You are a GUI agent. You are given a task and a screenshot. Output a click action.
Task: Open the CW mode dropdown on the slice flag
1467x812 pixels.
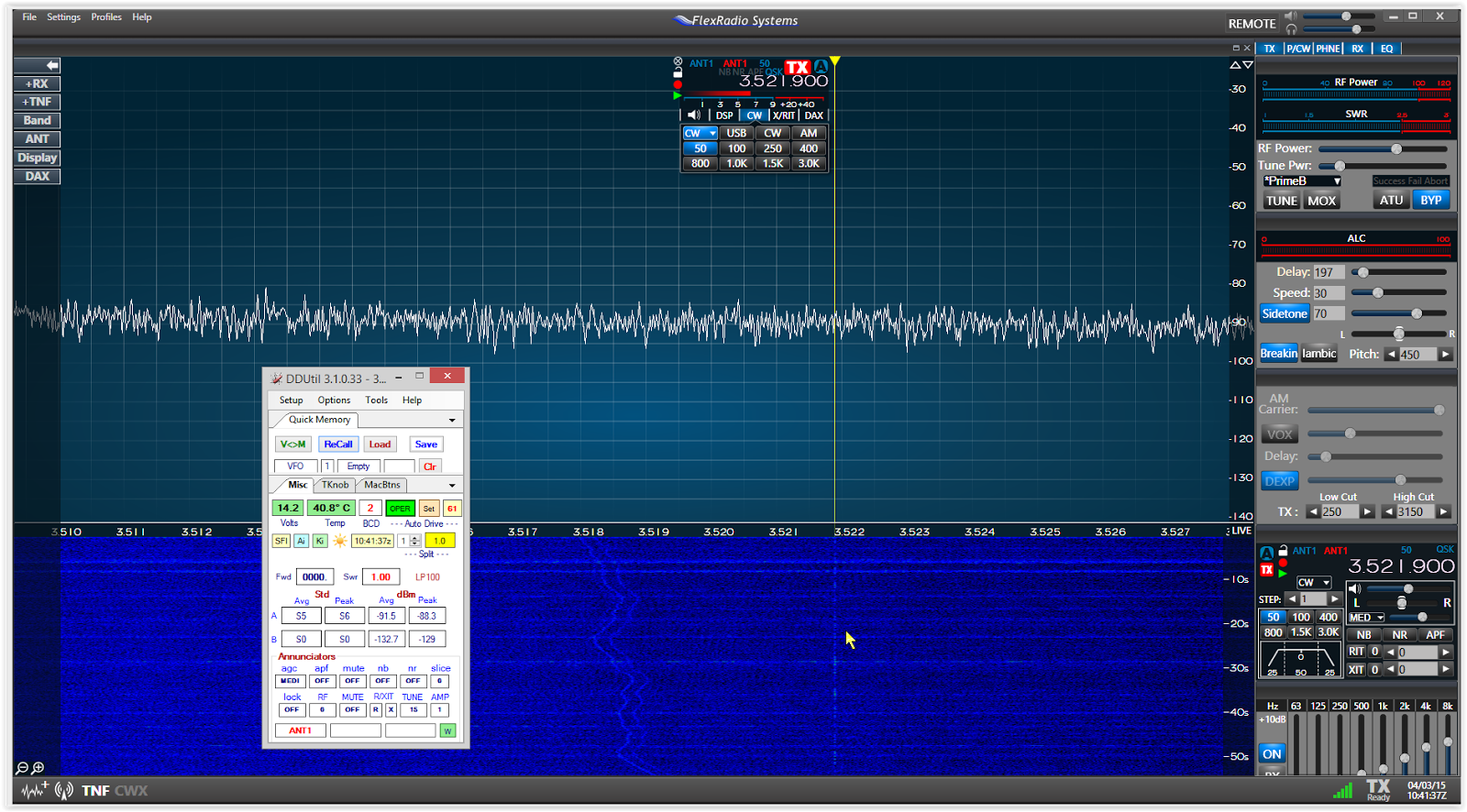pos(700,133)
